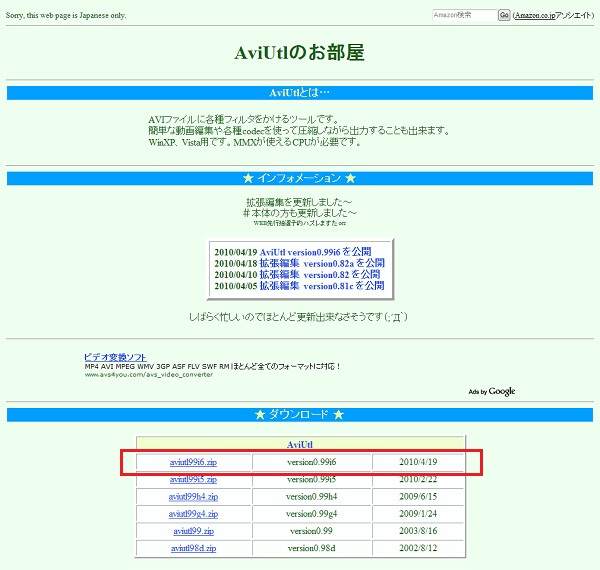
Task: Click the www.avs4you.com ad URL
Action: coord(149,375)
